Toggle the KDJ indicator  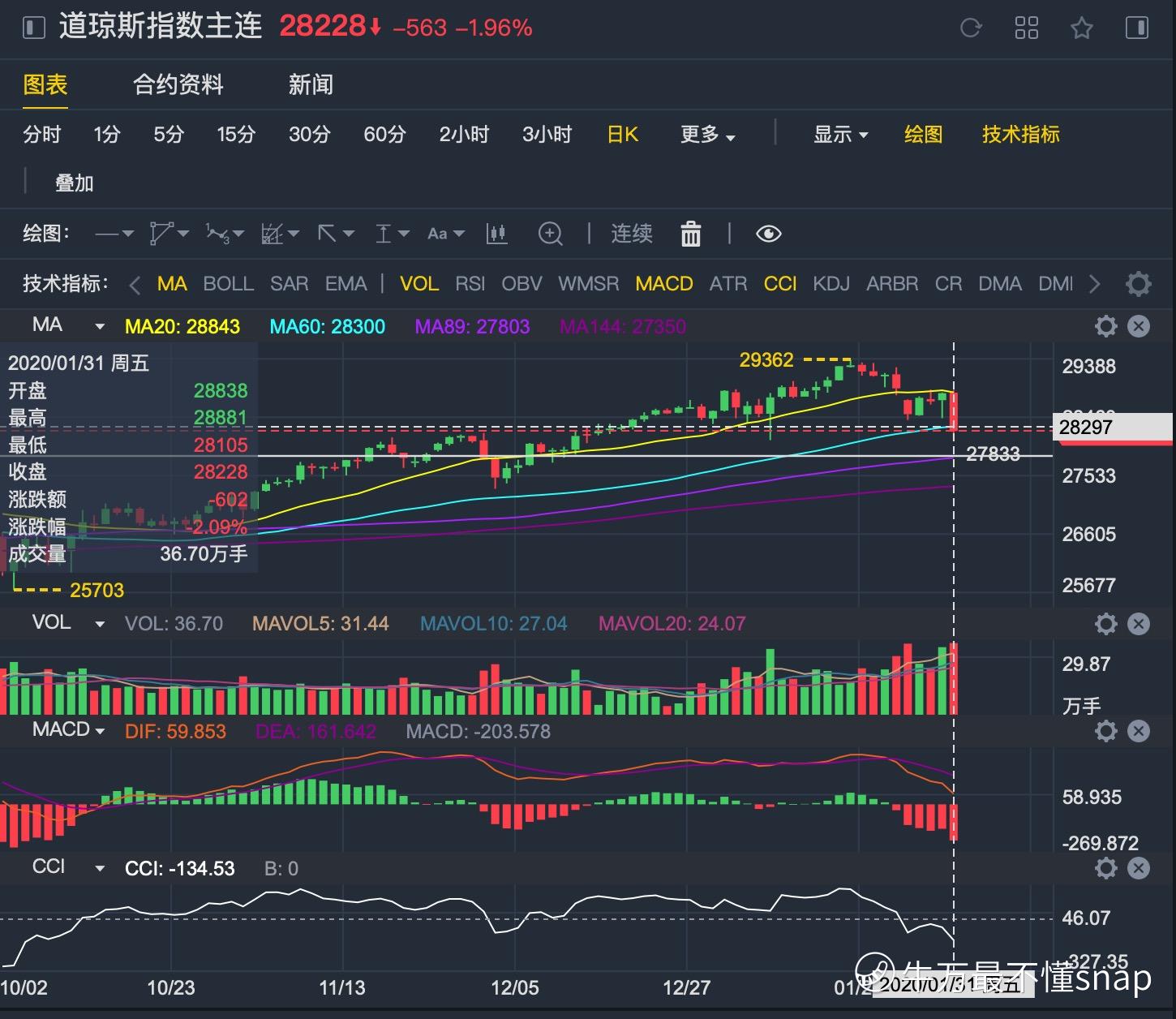(831, 284)
